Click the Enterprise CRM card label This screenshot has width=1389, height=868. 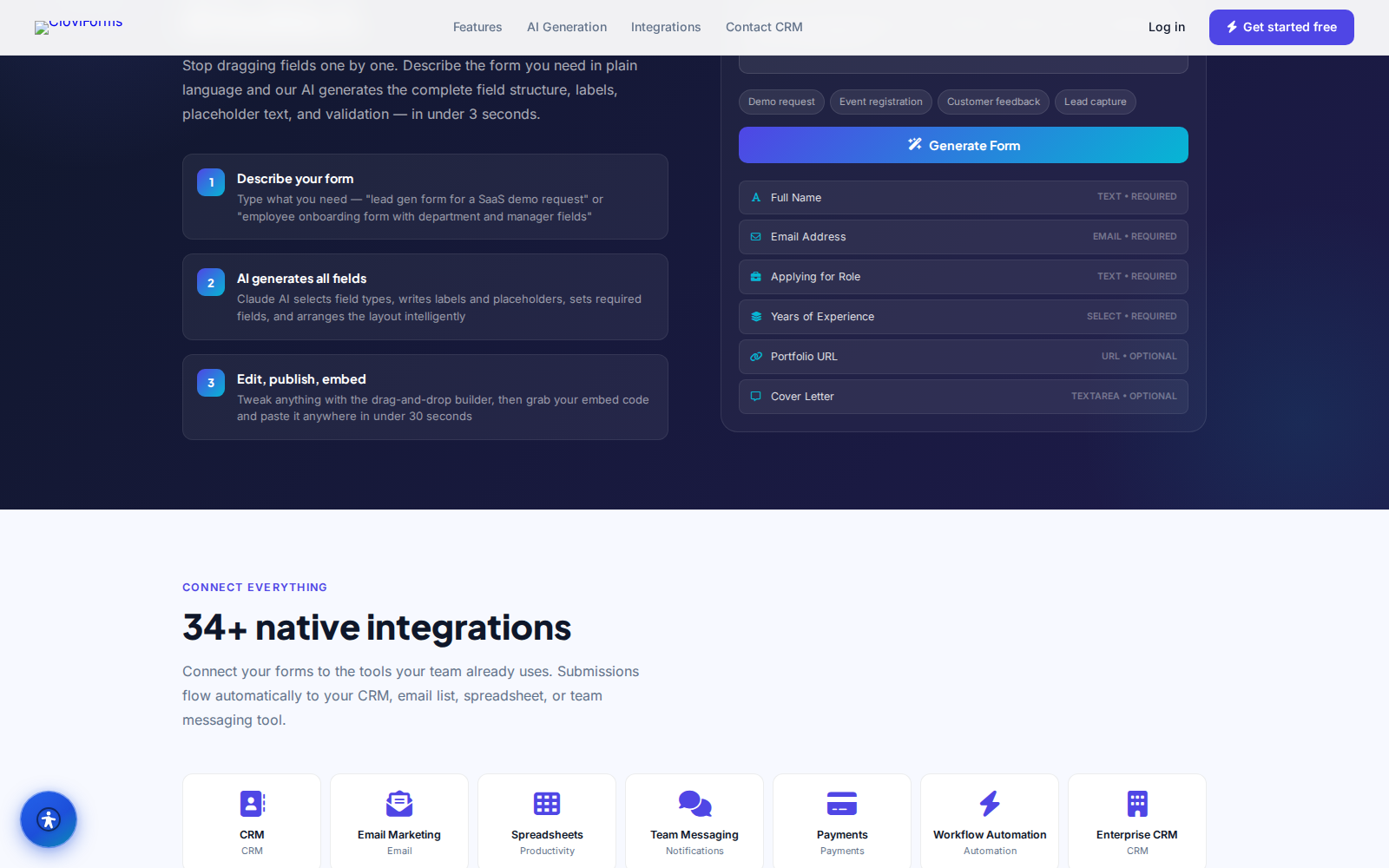click(x=1137, y=835)
